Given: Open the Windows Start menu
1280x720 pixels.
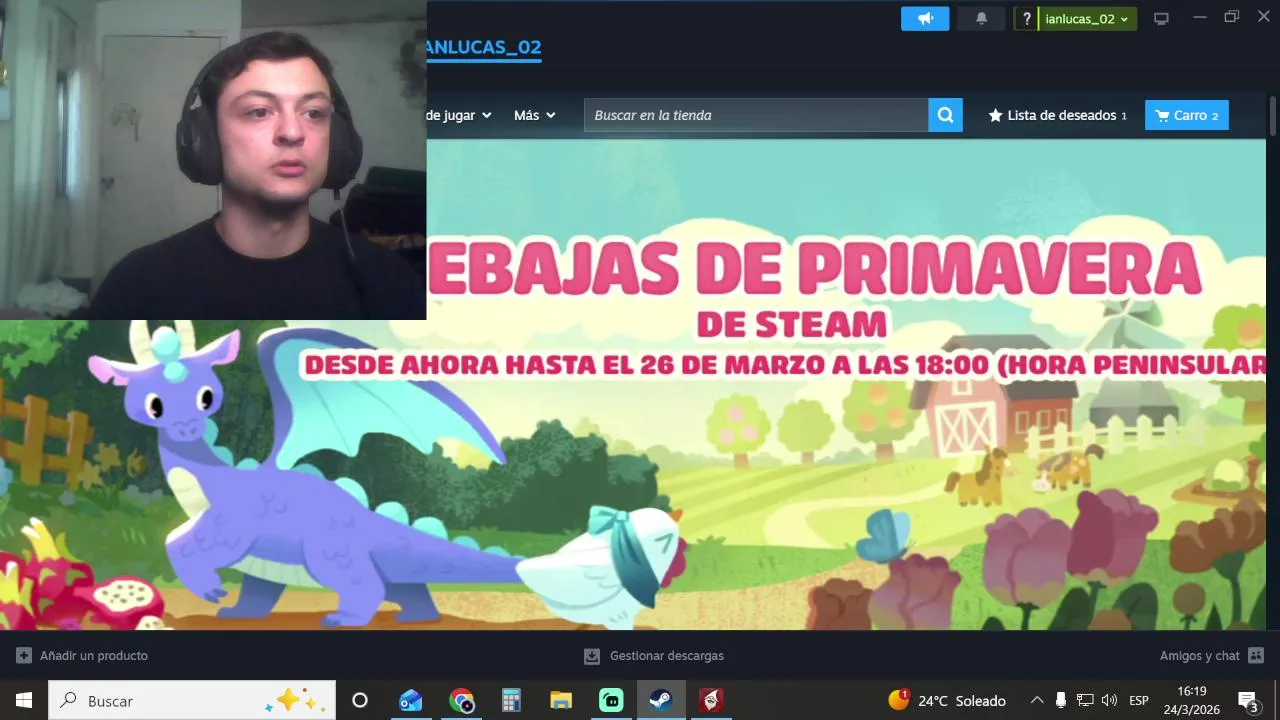Looking at the screenshot, I should [24, 700].
